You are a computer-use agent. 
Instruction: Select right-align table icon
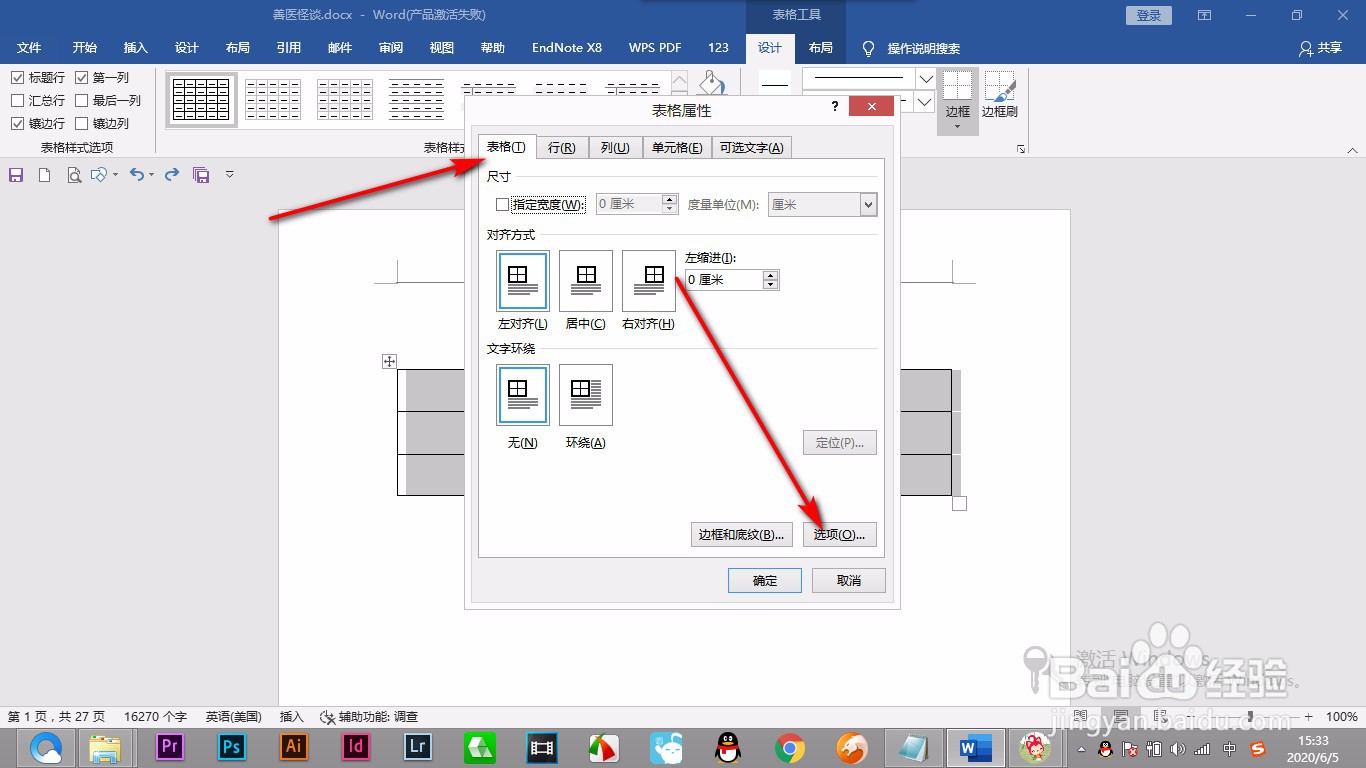tap(649, 281)
